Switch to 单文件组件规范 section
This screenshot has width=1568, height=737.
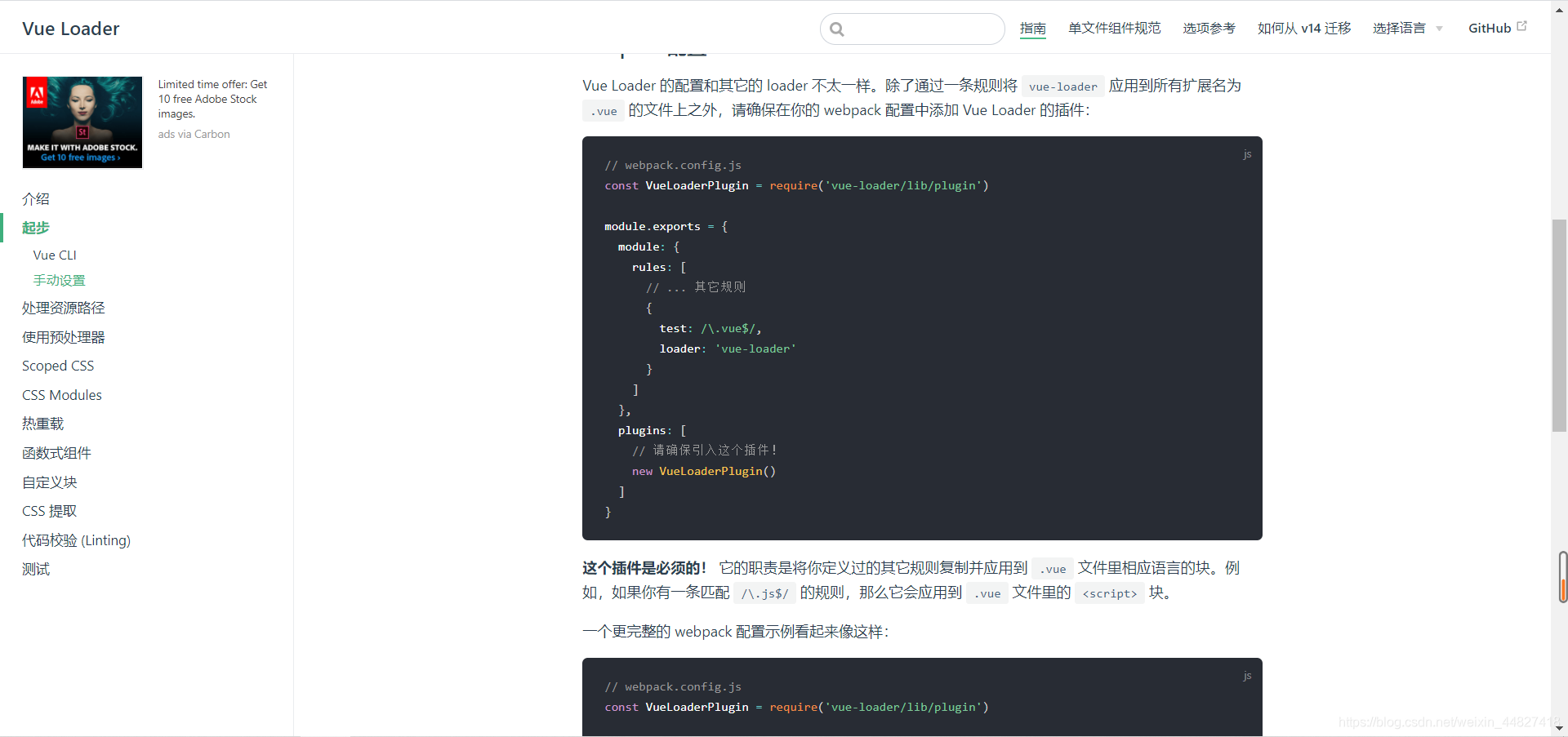1113,28
